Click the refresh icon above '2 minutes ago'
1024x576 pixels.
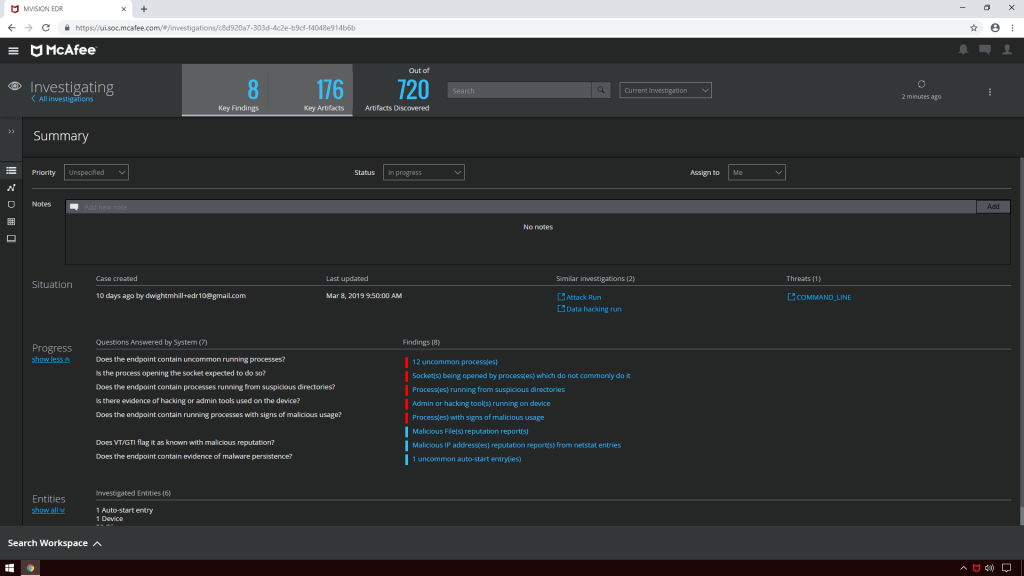coord(921,84)
